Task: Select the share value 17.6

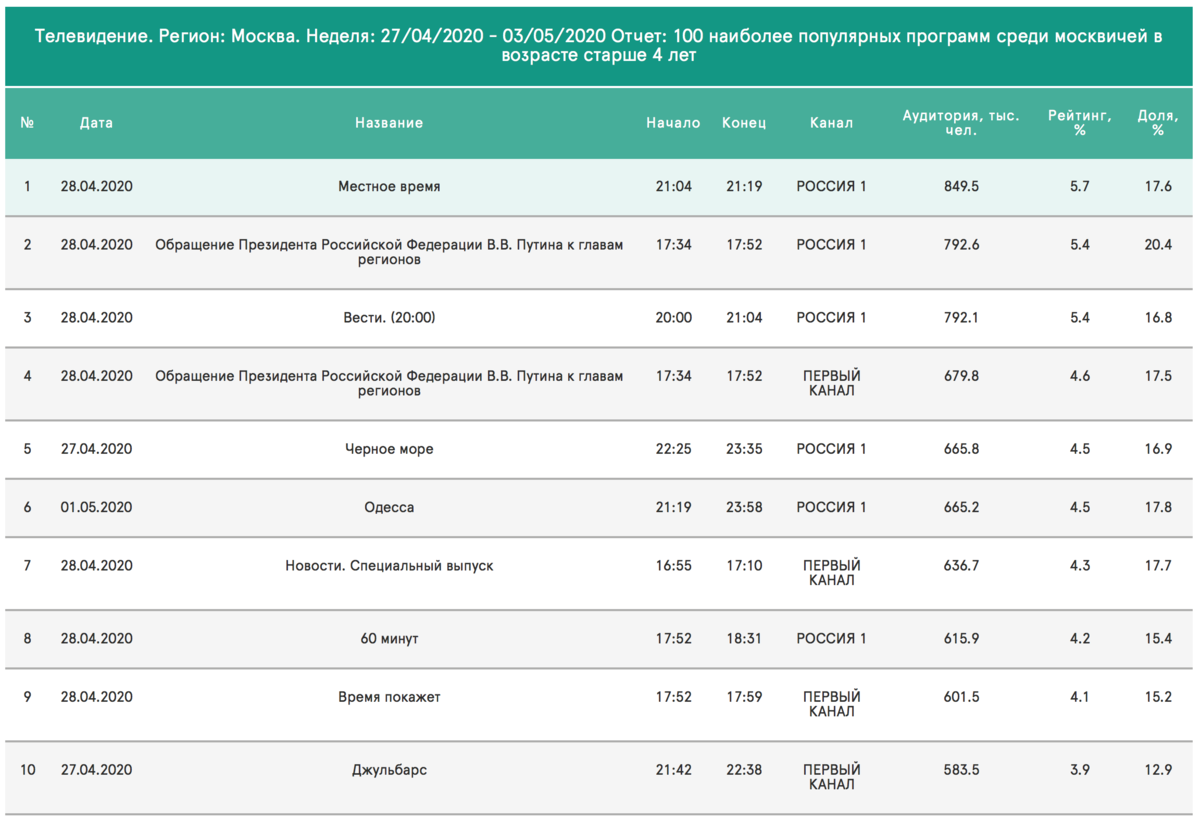Action: click(1158, 187)
